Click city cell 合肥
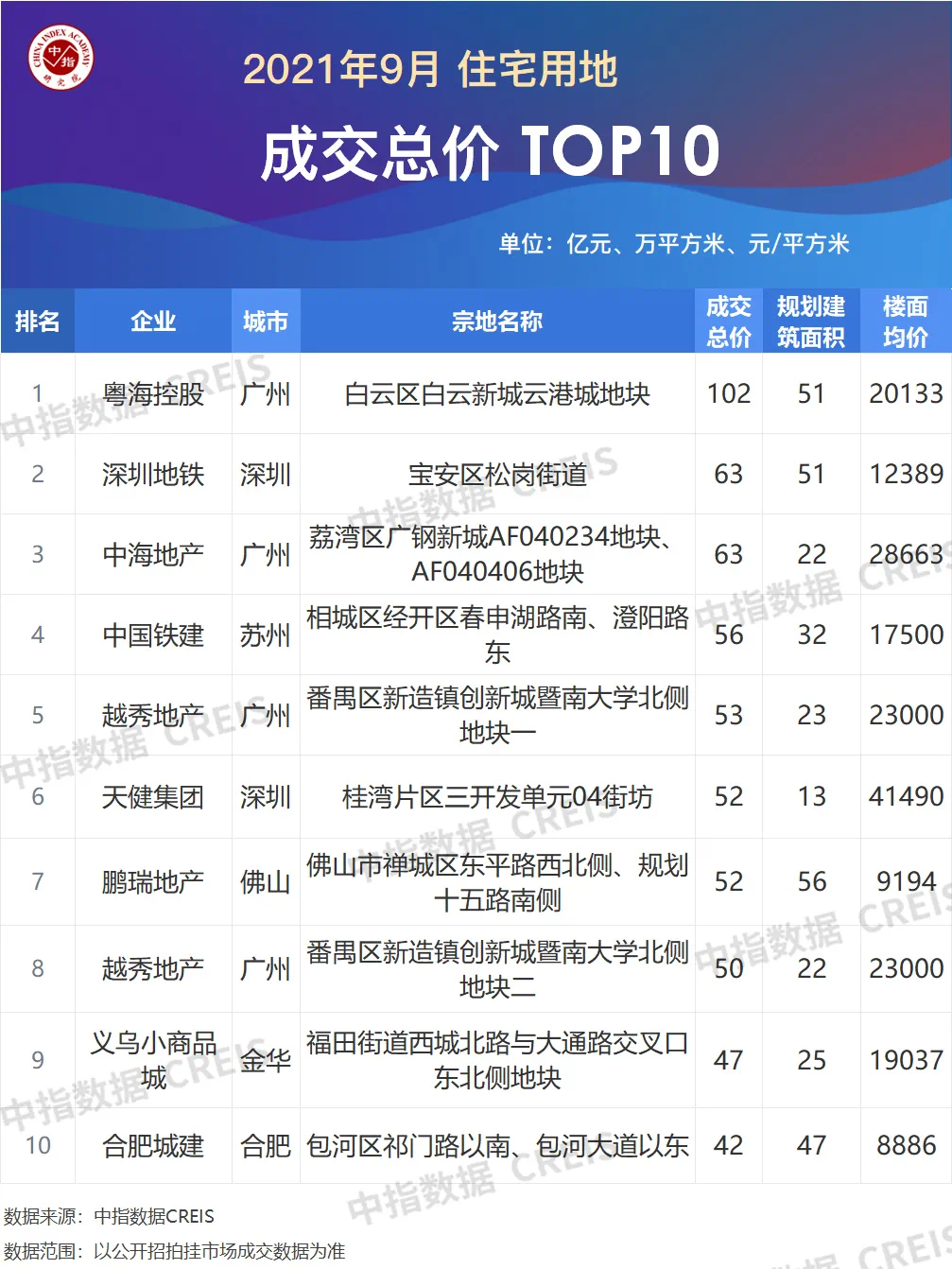 click(266, 1146)
